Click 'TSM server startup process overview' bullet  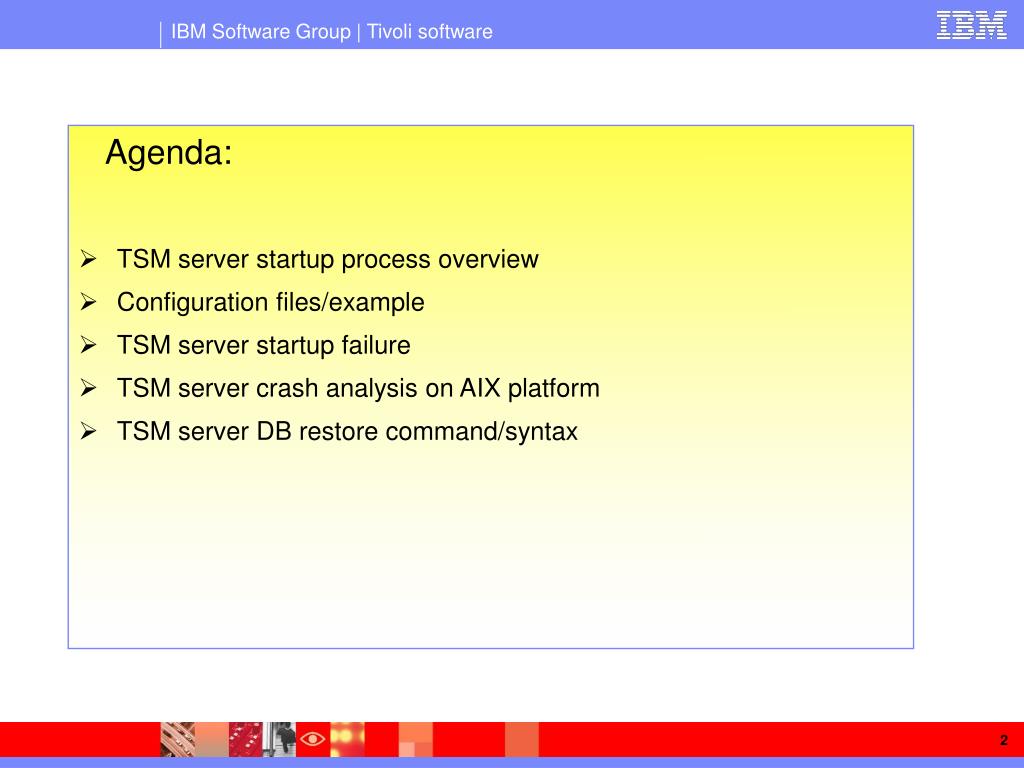pos(327,259)
